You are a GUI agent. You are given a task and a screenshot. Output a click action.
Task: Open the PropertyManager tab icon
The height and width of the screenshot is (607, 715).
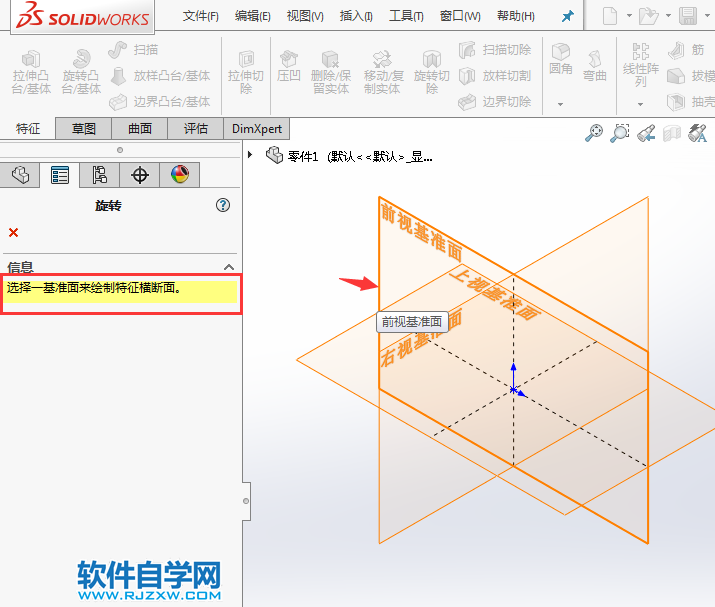tap(60, 175)
